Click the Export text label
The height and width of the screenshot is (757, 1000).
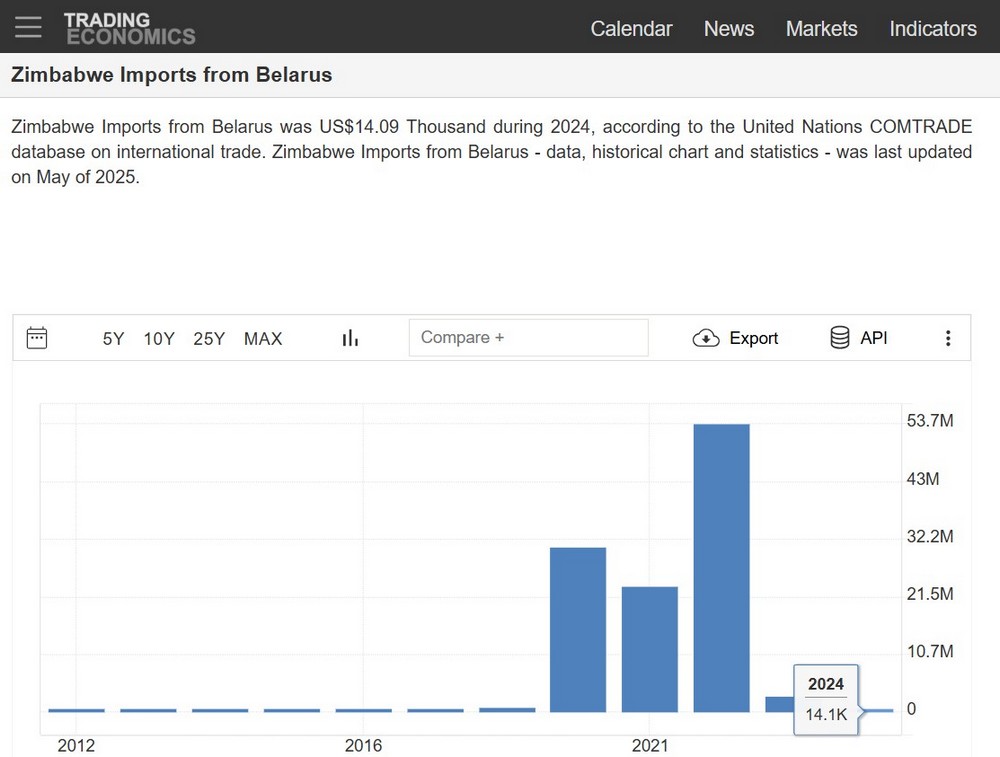click(754, 338)
